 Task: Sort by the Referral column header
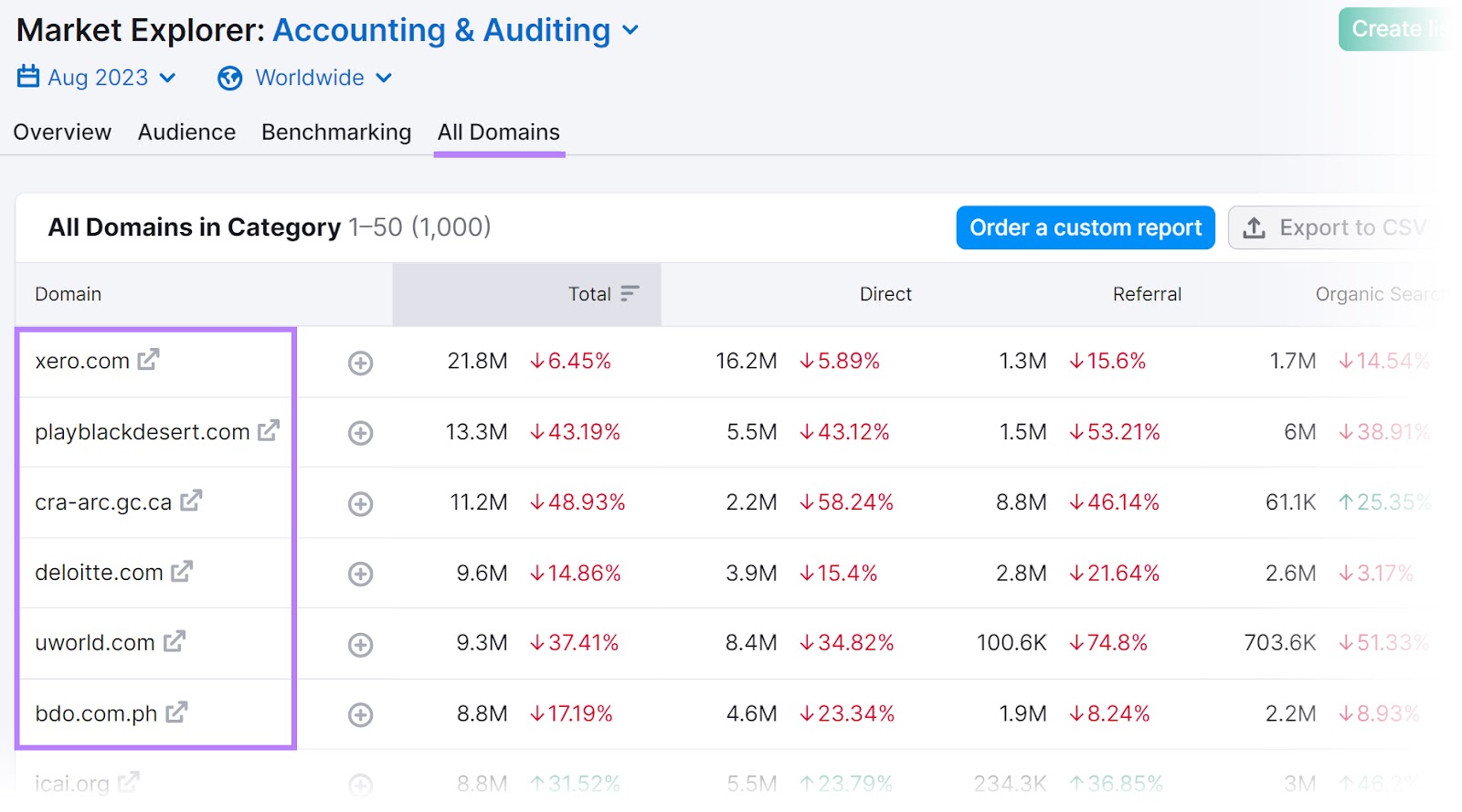click(x=1147, y=294)
